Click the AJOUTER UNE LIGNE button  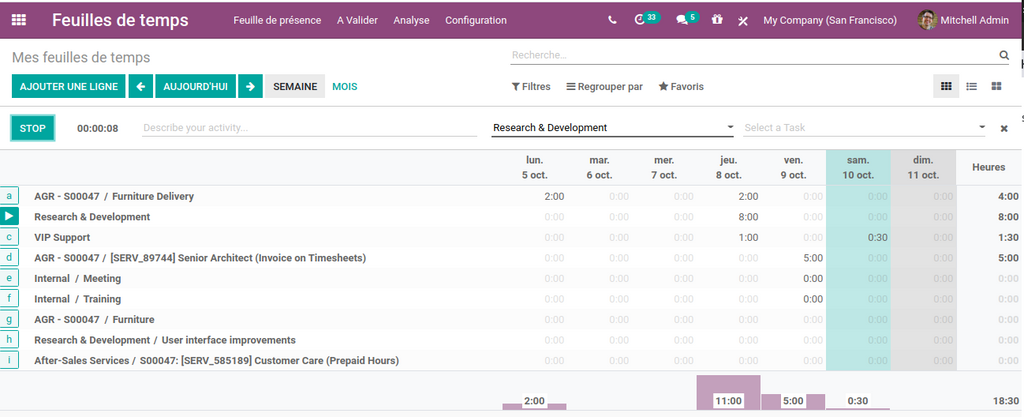(69, 87)
